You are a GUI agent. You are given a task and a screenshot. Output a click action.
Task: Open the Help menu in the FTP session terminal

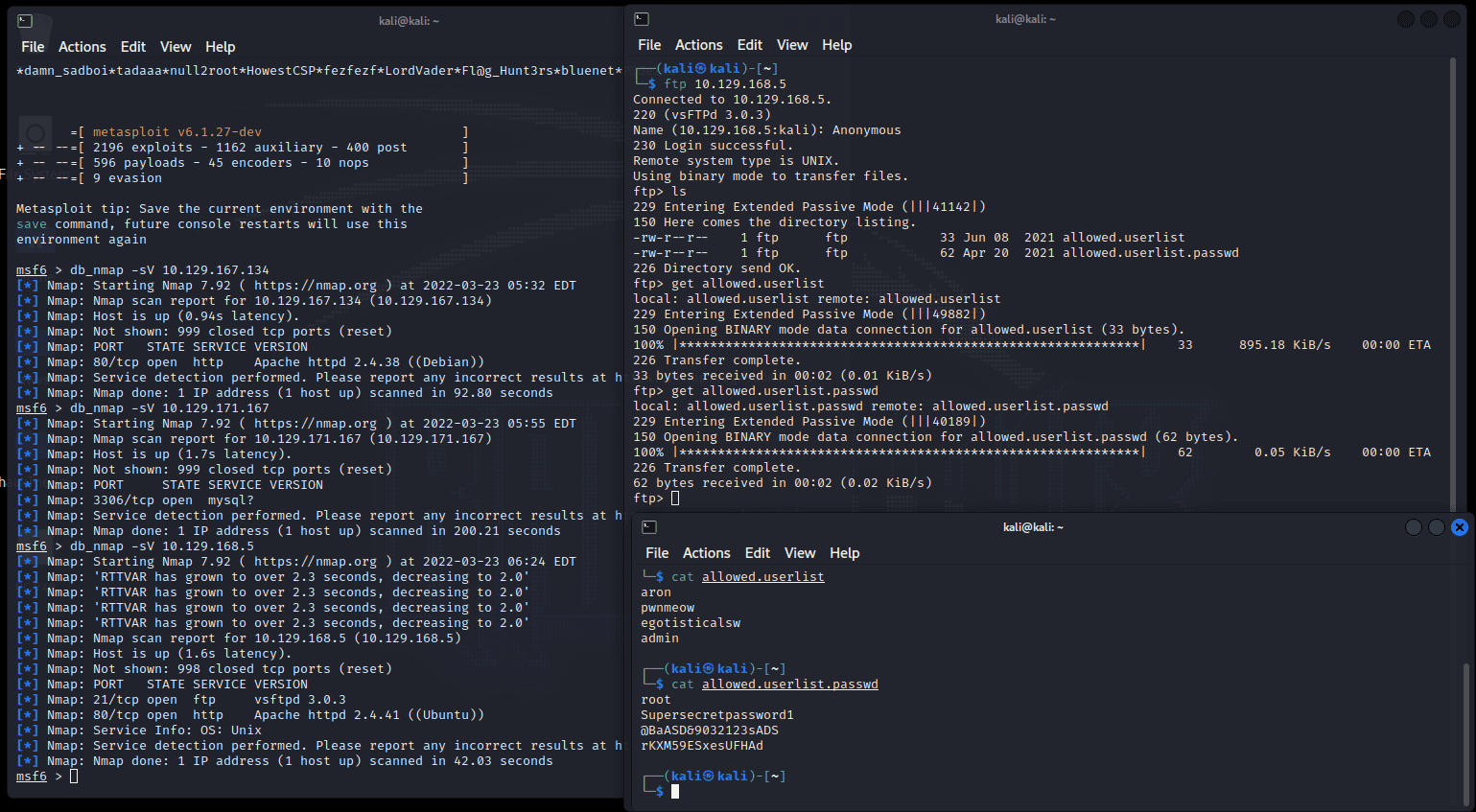tap(836, 45)
